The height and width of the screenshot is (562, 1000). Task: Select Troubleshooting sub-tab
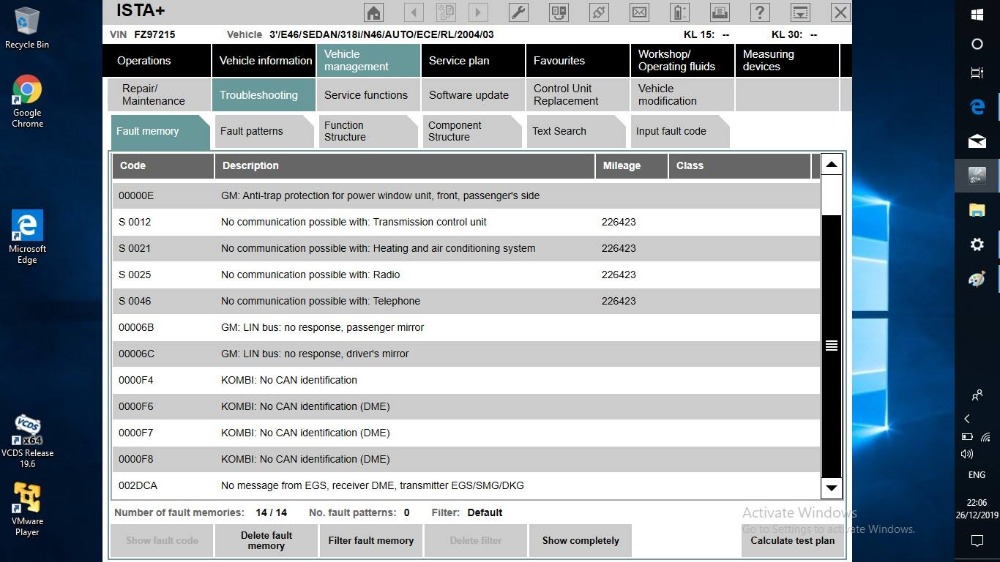click(x=263, y=94)
